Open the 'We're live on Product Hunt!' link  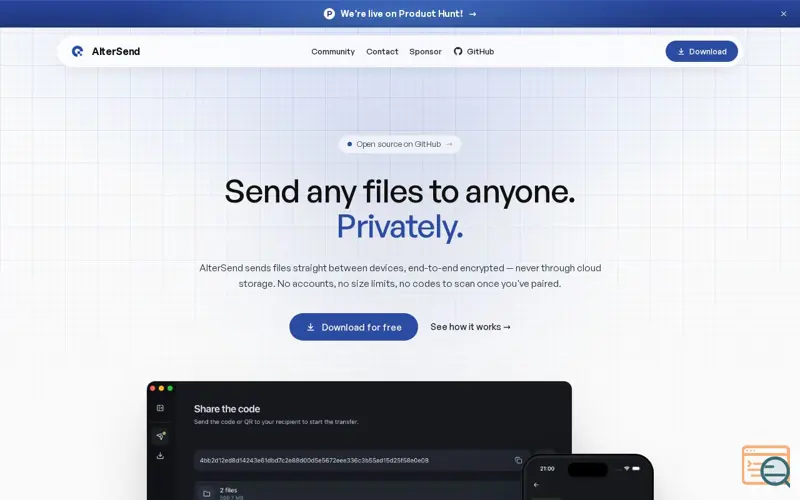(401, 14)
